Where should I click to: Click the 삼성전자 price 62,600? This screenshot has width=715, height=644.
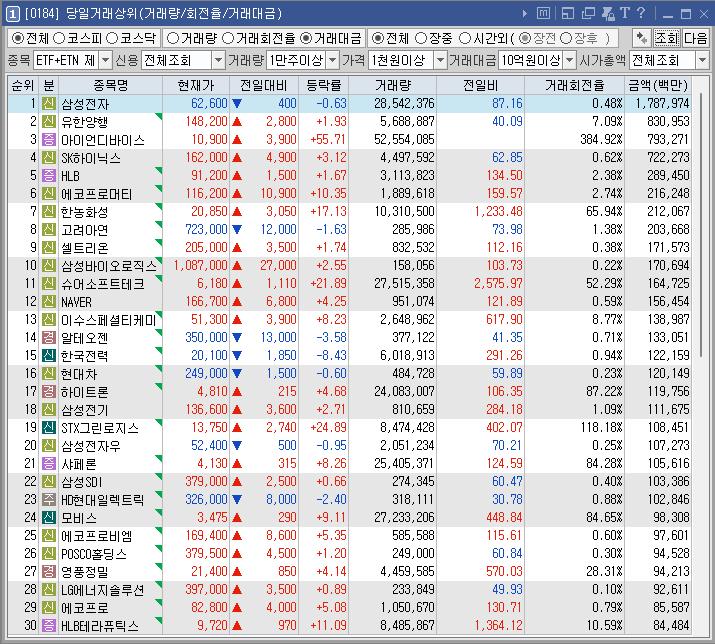[209, 104]
